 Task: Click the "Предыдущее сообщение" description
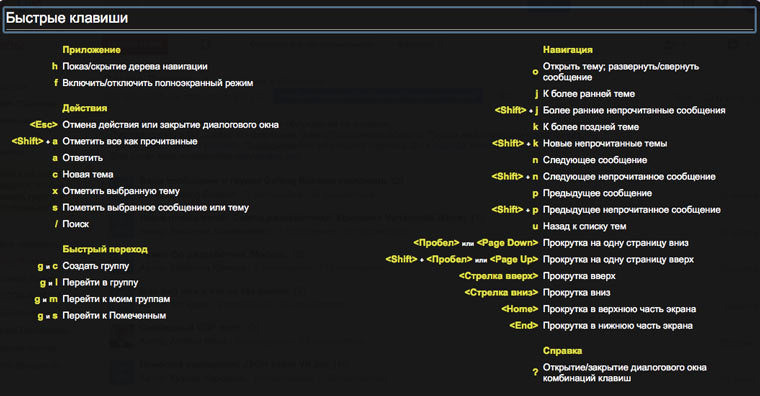point(597,193)
